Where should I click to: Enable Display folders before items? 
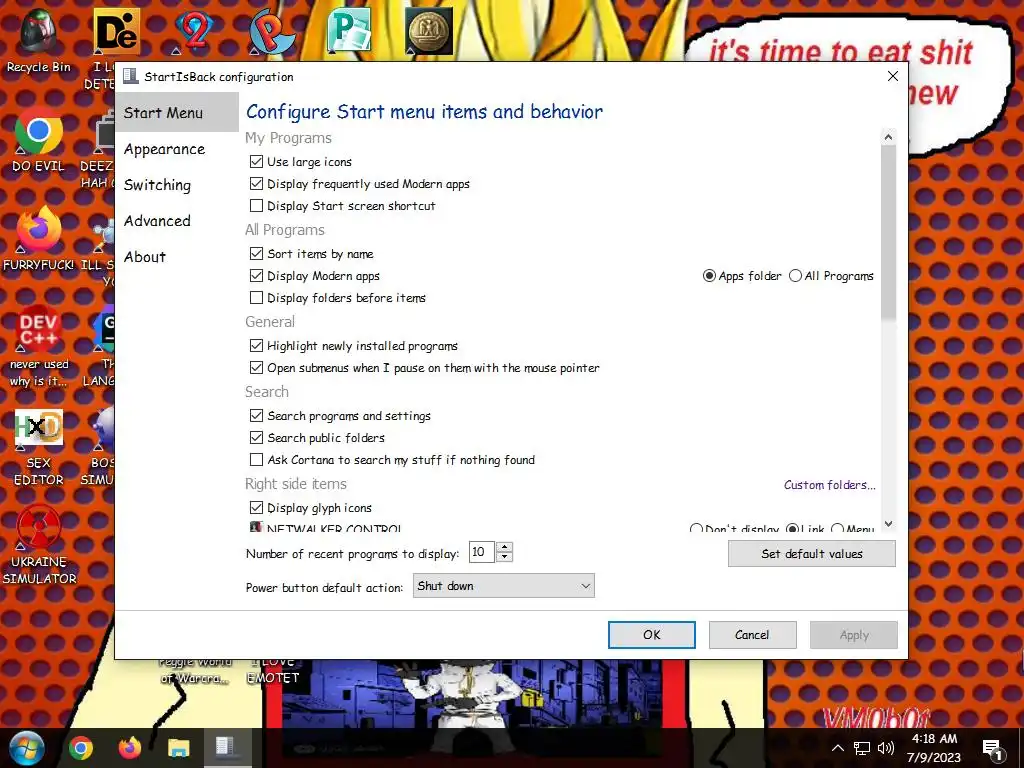click(257, 298)
